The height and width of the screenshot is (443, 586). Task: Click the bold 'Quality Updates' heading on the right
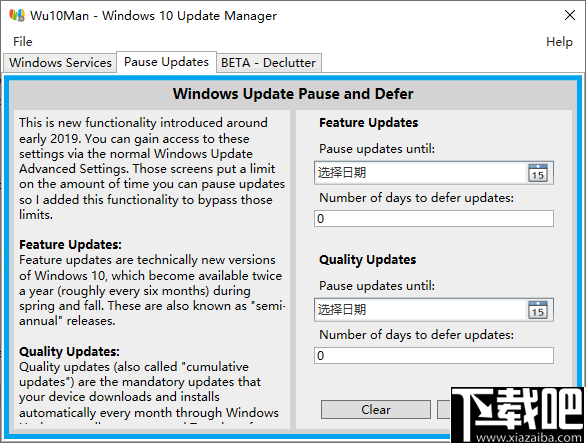click(x=367, y=259)
